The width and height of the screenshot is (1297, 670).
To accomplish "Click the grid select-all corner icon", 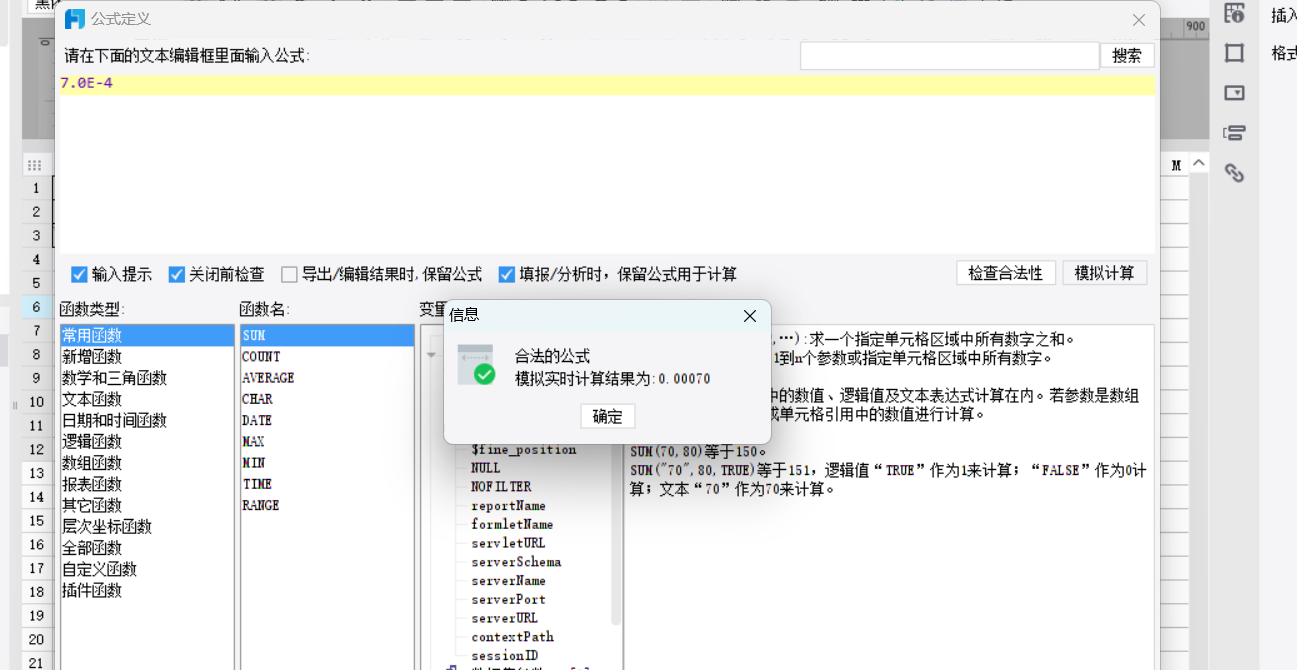I will (x=35, y=165).
